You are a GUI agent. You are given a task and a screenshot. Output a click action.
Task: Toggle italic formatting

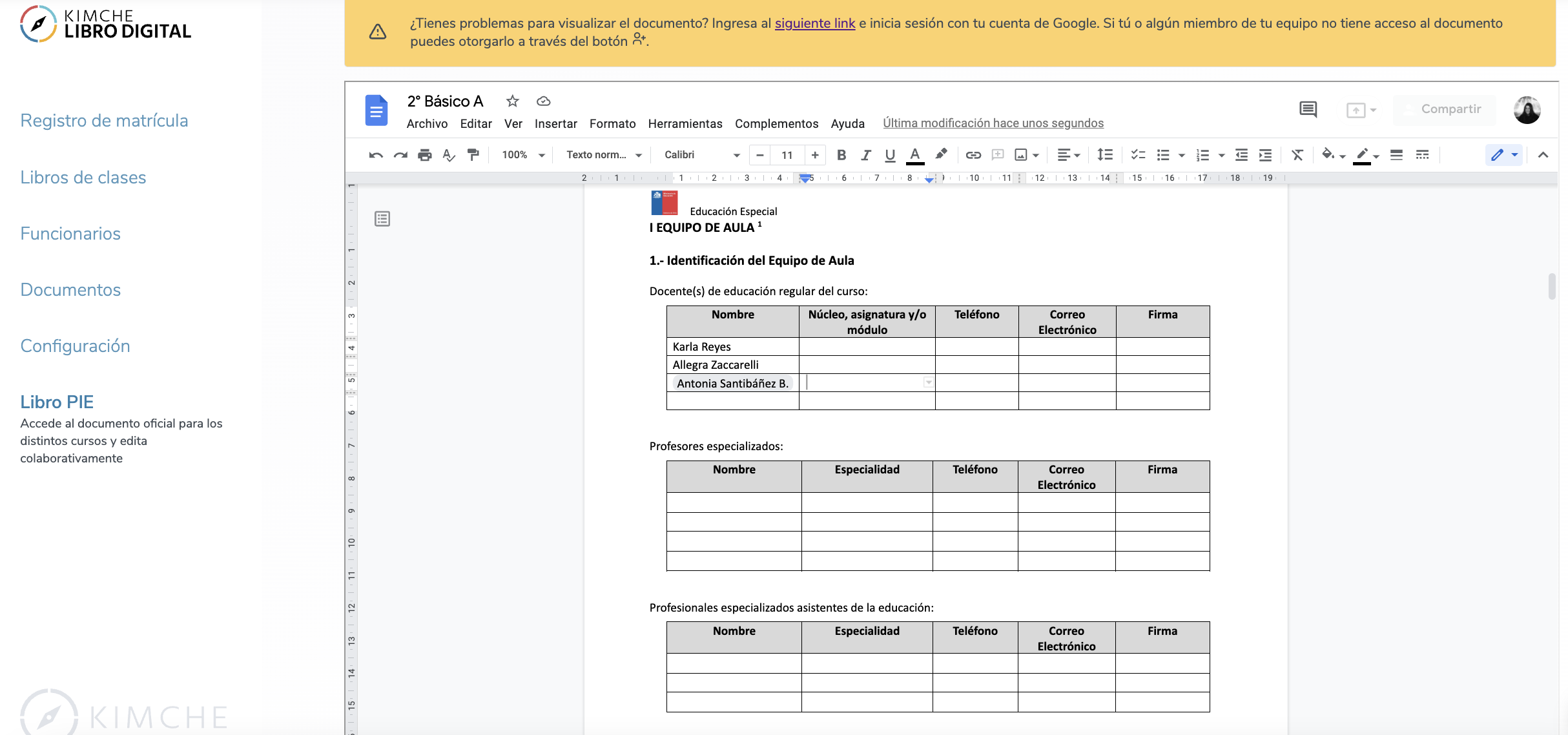pos(865,155)
